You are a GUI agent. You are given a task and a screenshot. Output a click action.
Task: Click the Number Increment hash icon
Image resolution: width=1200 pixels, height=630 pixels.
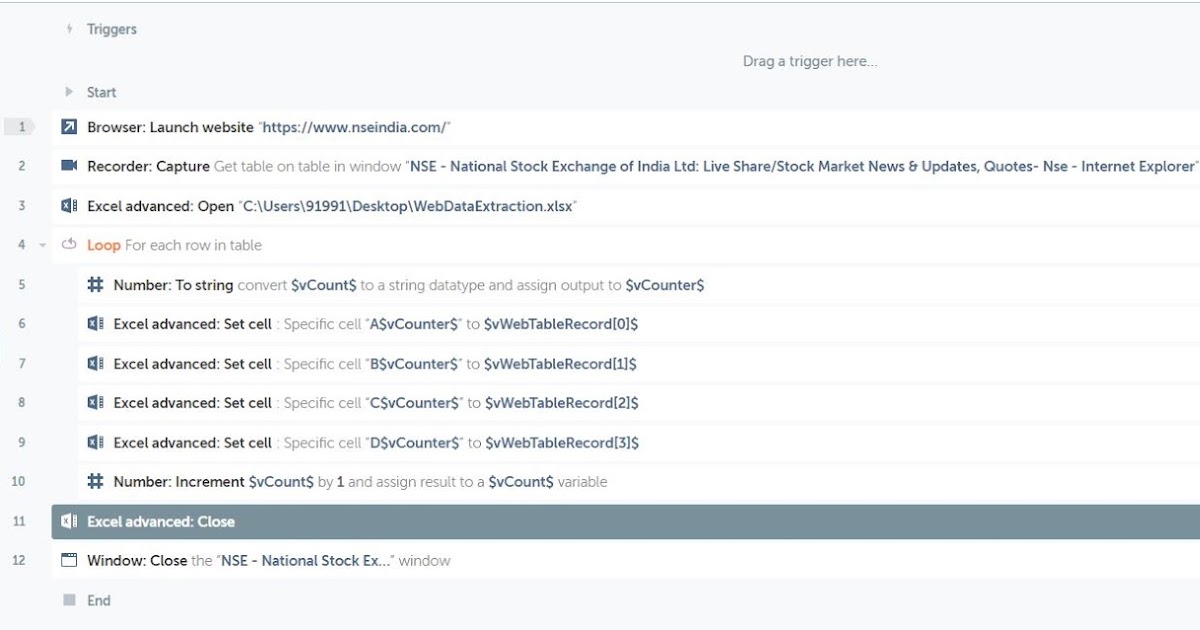(95, 482)
